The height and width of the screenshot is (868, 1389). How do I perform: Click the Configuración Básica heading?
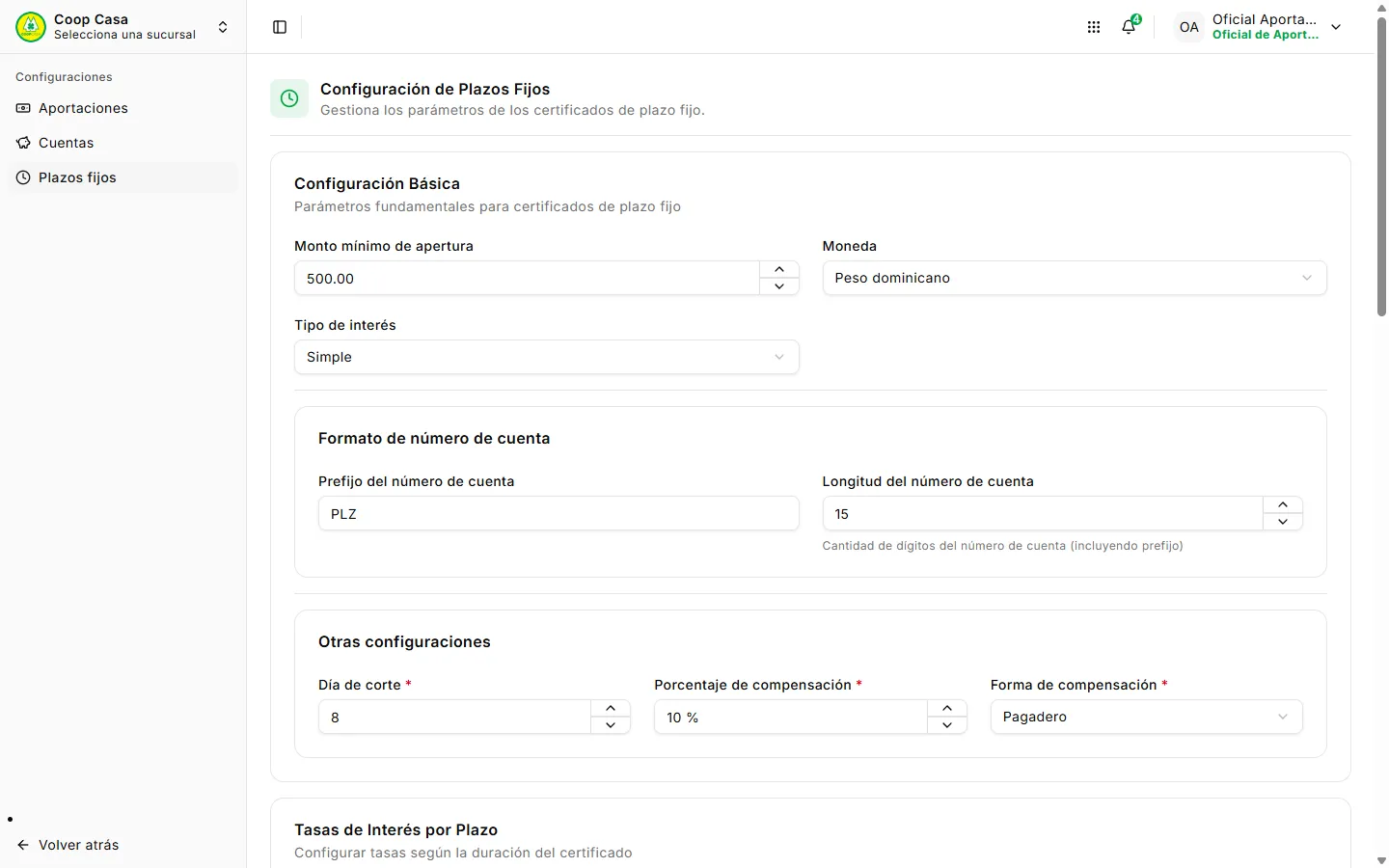[377, 183]
